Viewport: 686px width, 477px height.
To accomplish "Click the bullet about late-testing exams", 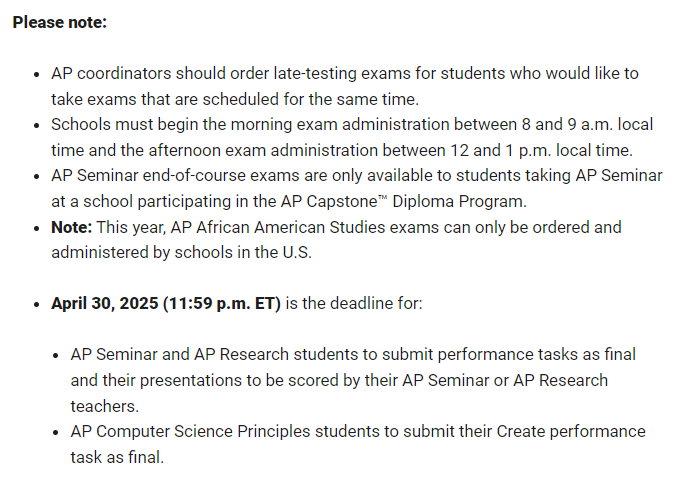I will [345, 86].
